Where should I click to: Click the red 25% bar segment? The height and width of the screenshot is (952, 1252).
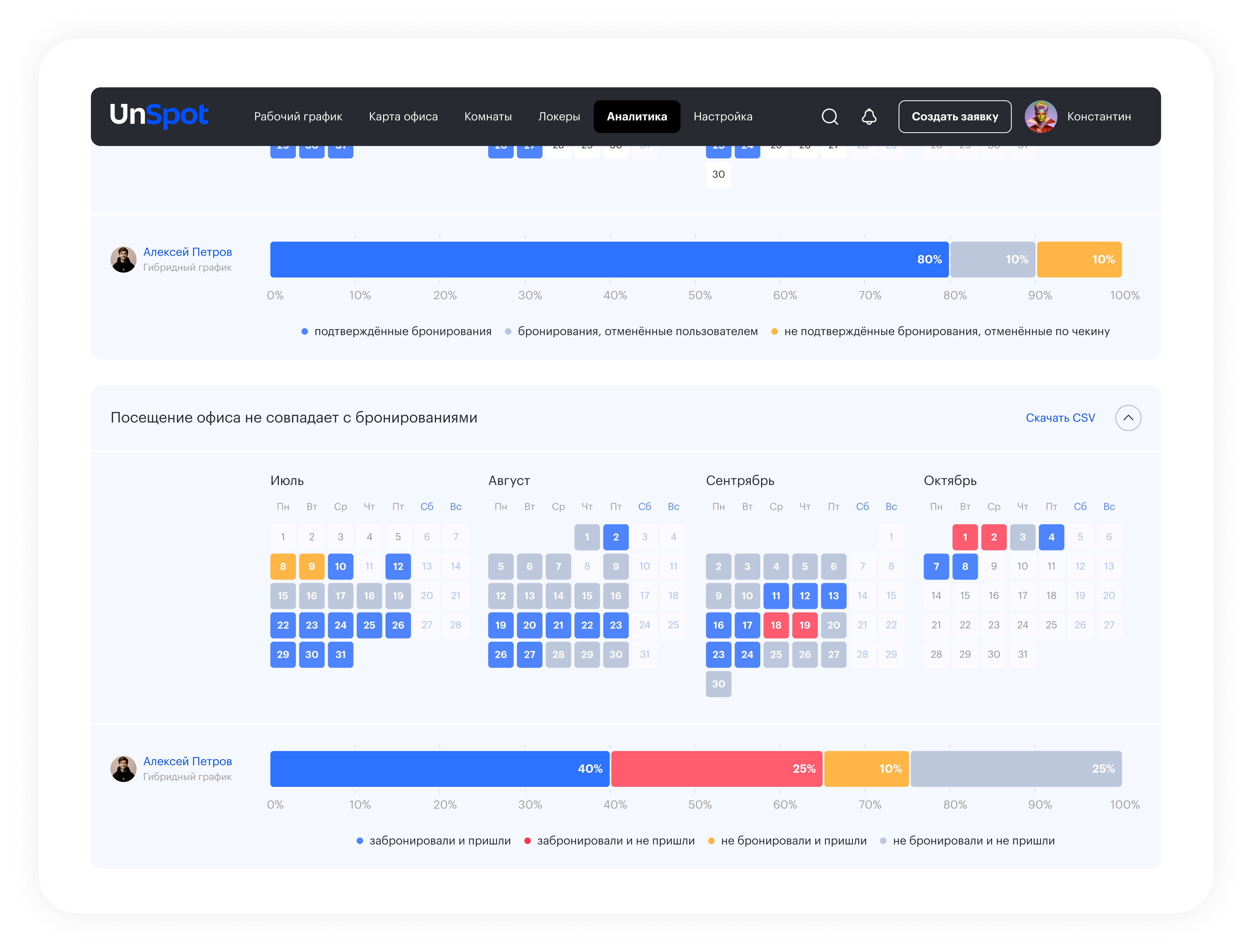tap(716, 769)
